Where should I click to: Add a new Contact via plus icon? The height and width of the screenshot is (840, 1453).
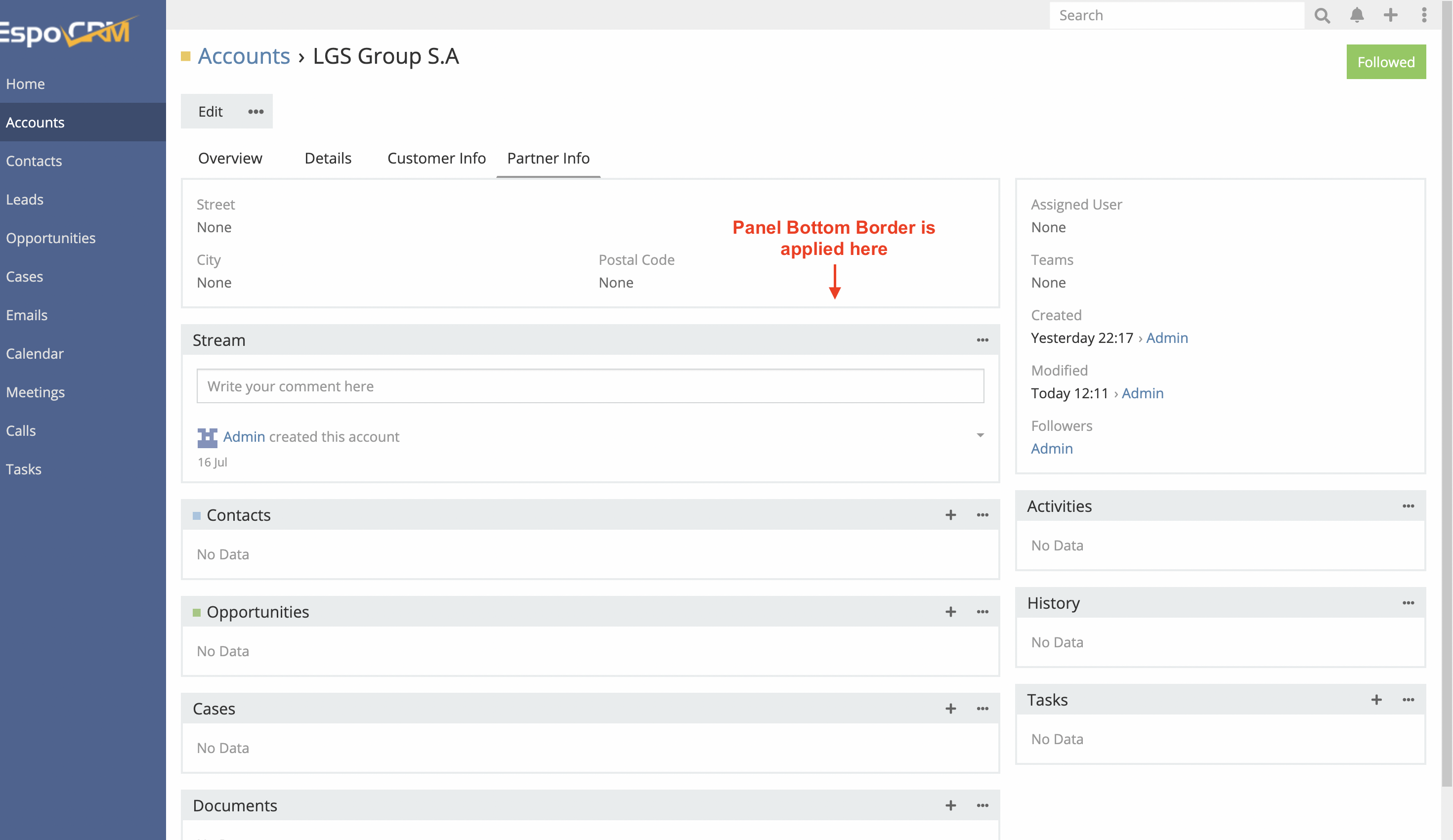coord(950,515)
